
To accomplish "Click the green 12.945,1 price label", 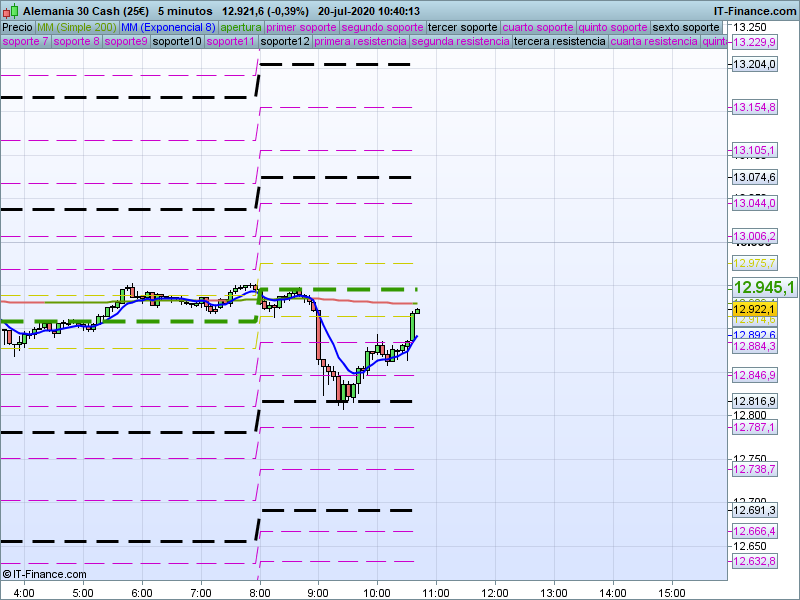I will point(764,288).
